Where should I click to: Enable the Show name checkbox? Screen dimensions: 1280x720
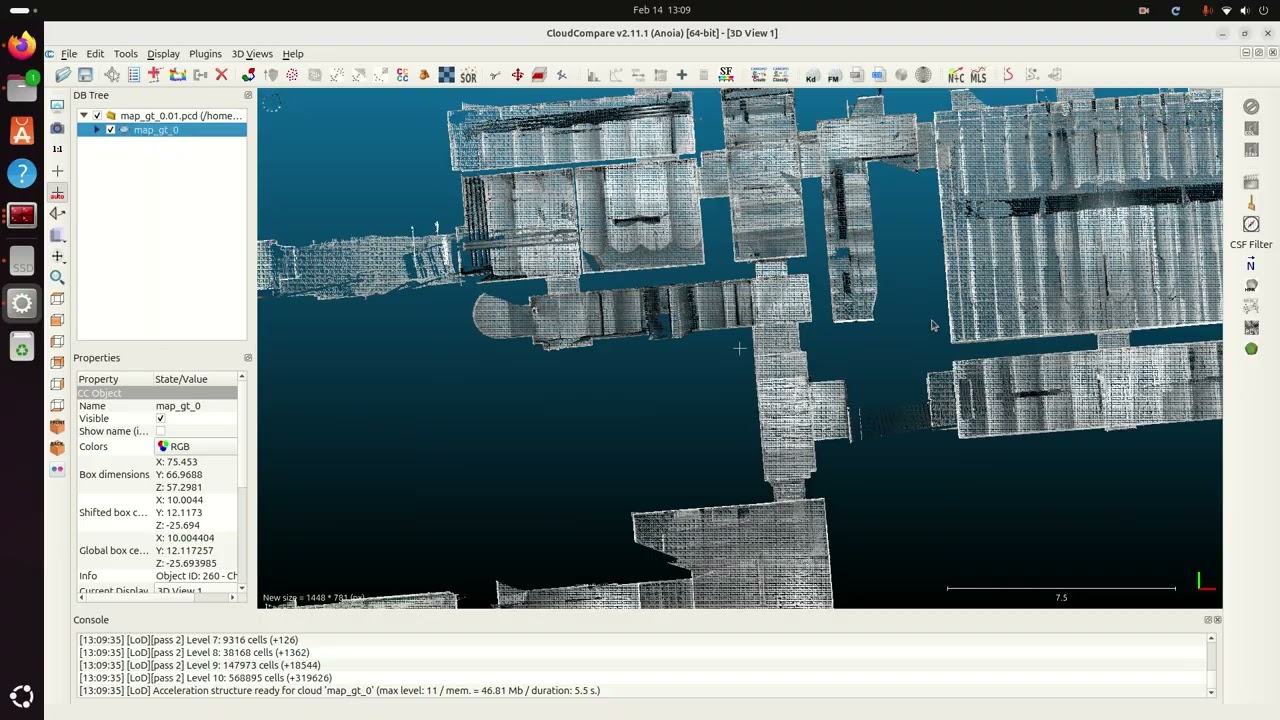[x=160, y=432]
